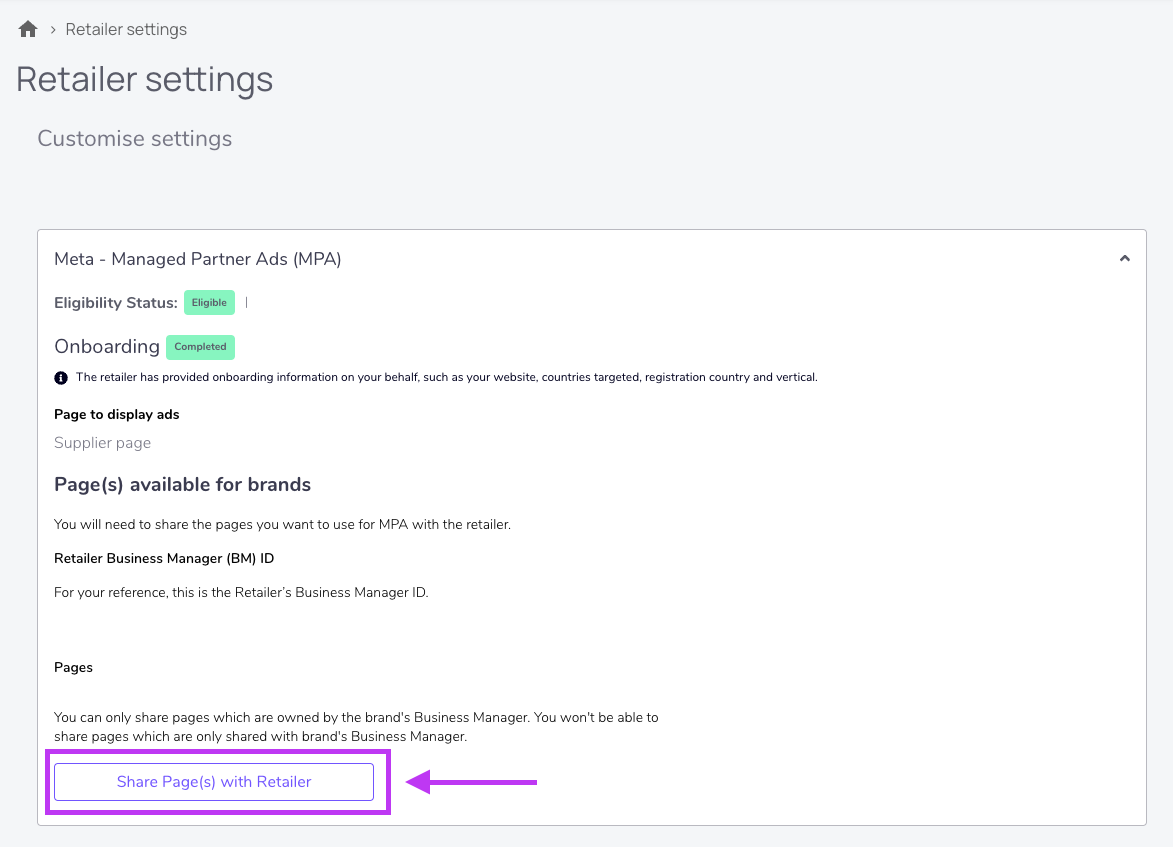The image size is (1173, 847).
Task: Go to the home page icon
Action: pyautogui.click(x=28, y=29)
